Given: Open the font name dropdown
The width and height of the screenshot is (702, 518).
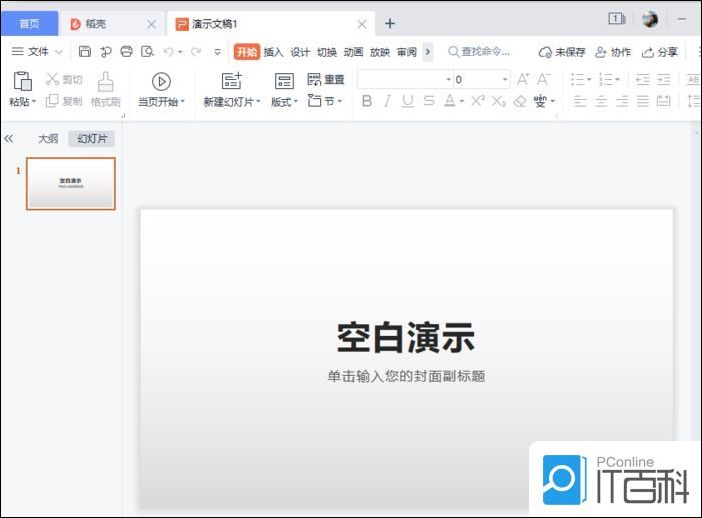Looking at the screenshot, I should [x=448, y=79].
